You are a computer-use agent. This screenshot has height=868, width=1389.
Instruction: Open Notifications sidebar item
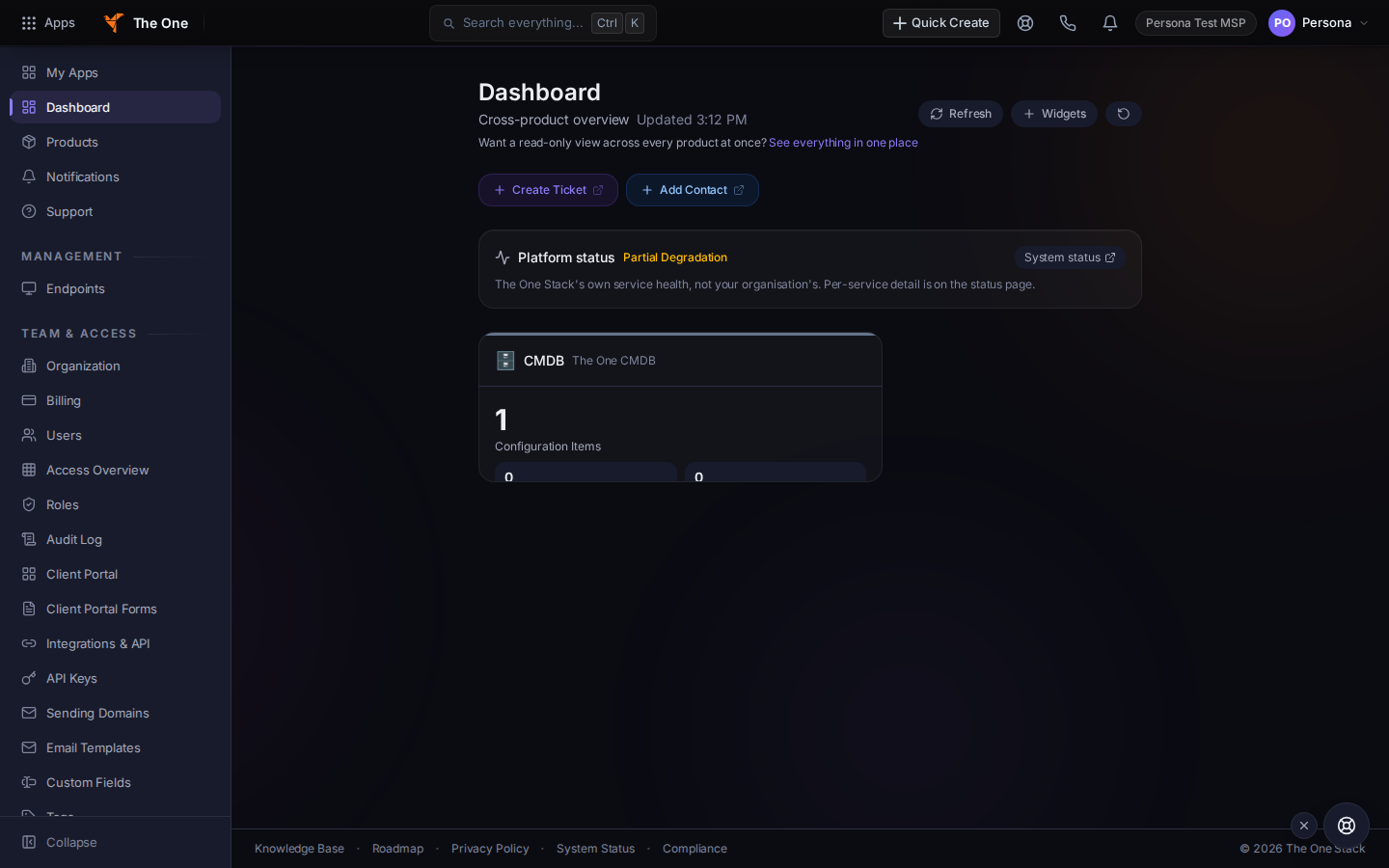pyautogui.click(x=116, y=176)
